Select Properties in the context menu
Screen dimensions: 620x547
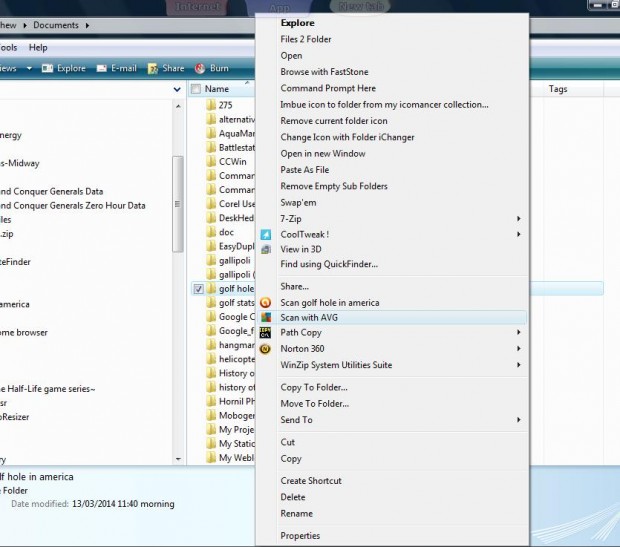[300, 536]
